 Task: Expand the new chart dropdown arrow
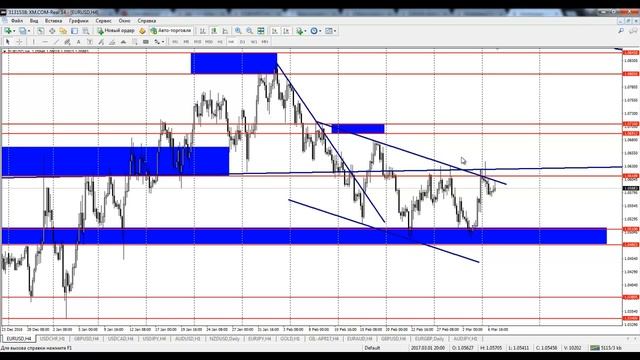(x=14, y=31)
